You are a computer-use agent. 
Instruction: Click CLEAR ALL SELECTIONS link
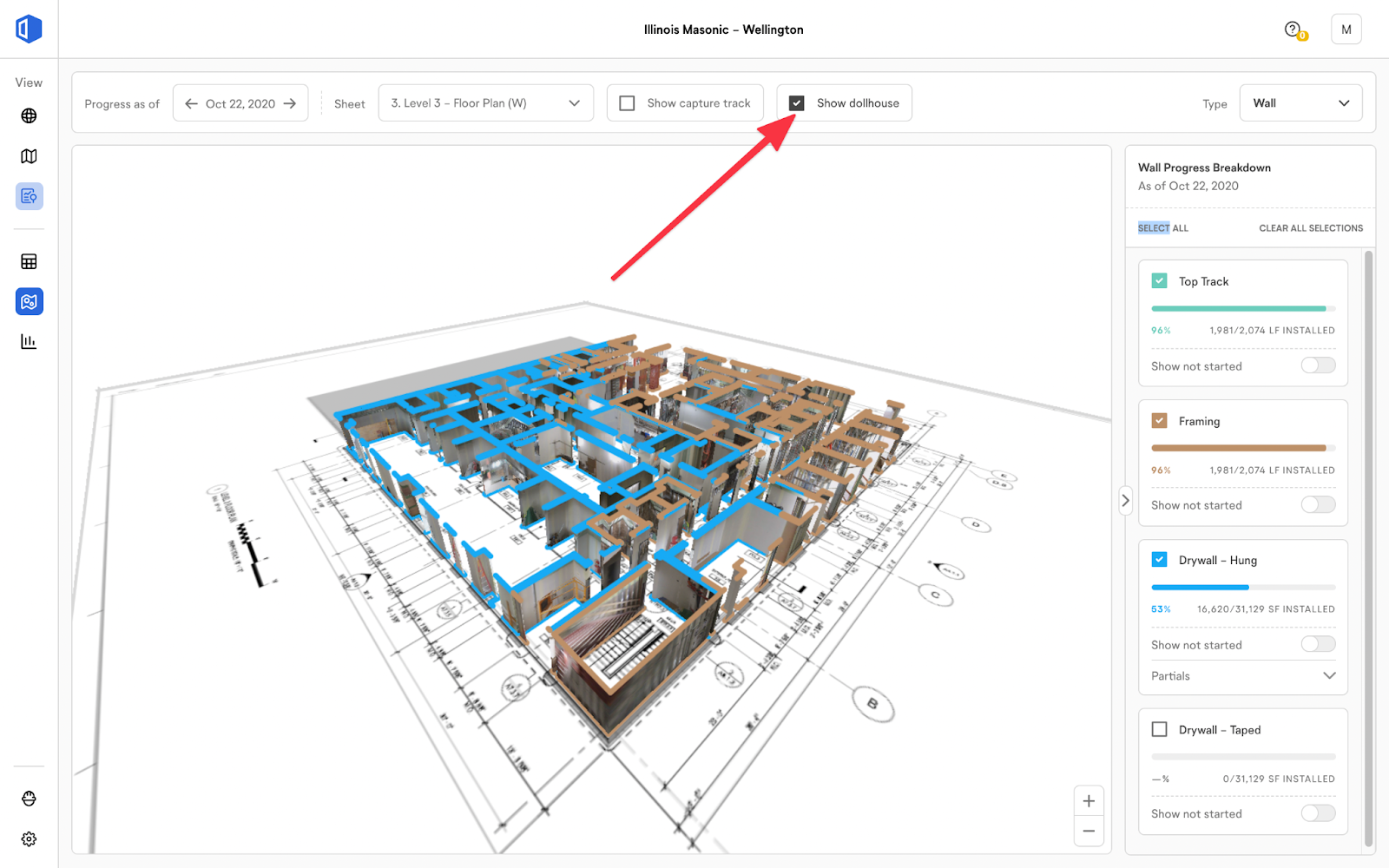click(1310, 227)
